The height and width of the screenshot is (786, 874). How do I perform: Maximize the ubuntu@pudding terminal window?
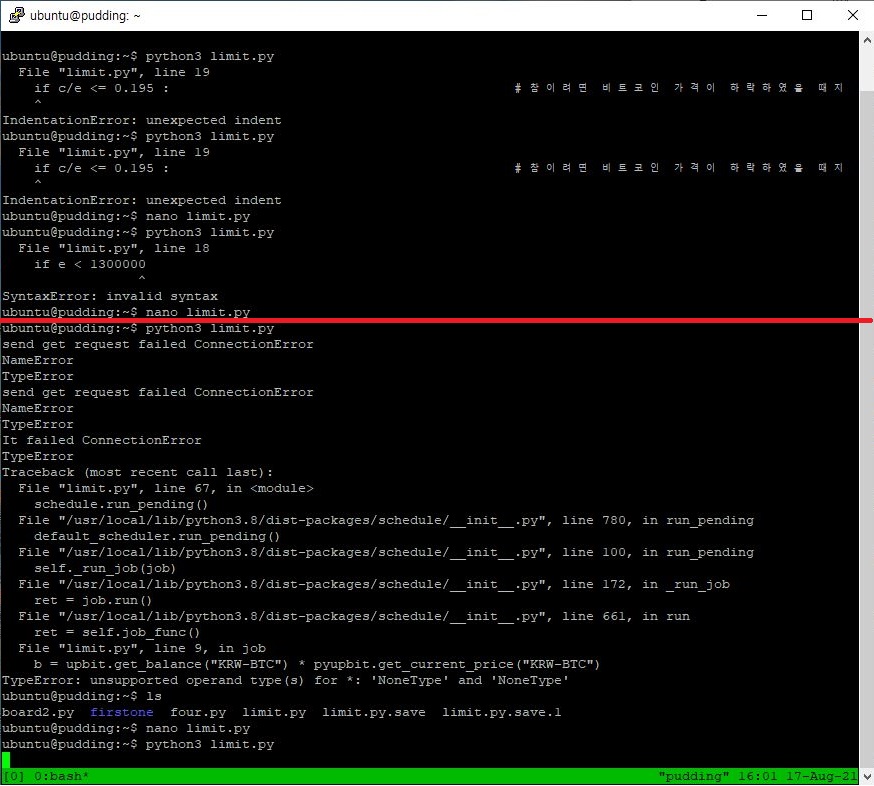tap(807, 15)
